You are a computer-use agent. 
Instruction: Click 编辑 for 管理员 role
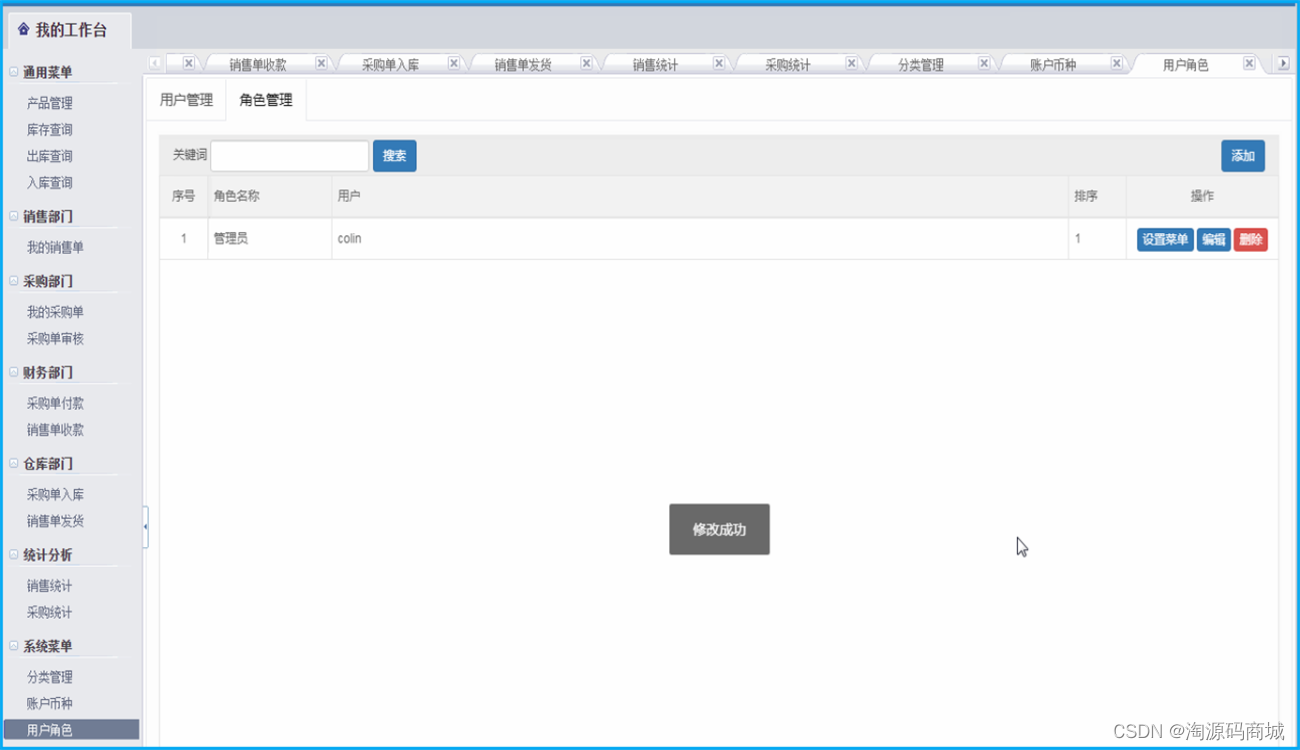[1214, 240]
